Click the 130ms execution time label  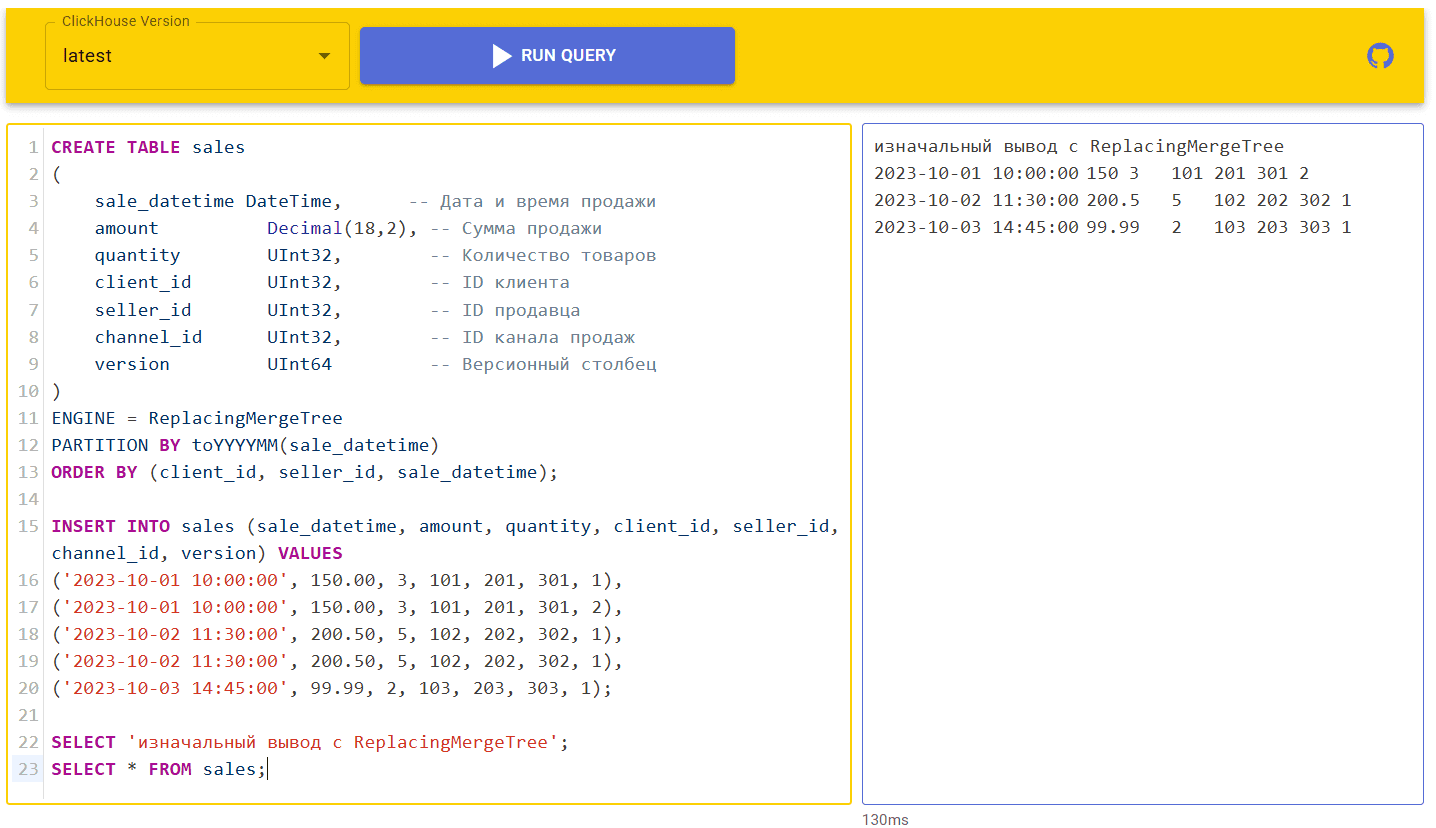(x=885, y=820)
